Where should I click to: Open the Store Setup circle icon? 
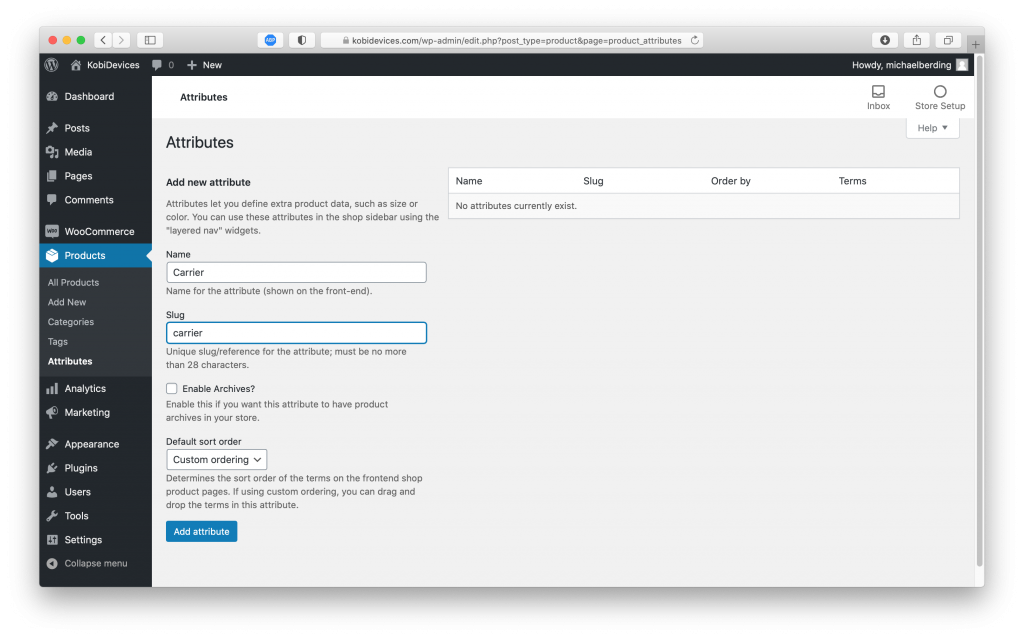(x=940, y=91)
